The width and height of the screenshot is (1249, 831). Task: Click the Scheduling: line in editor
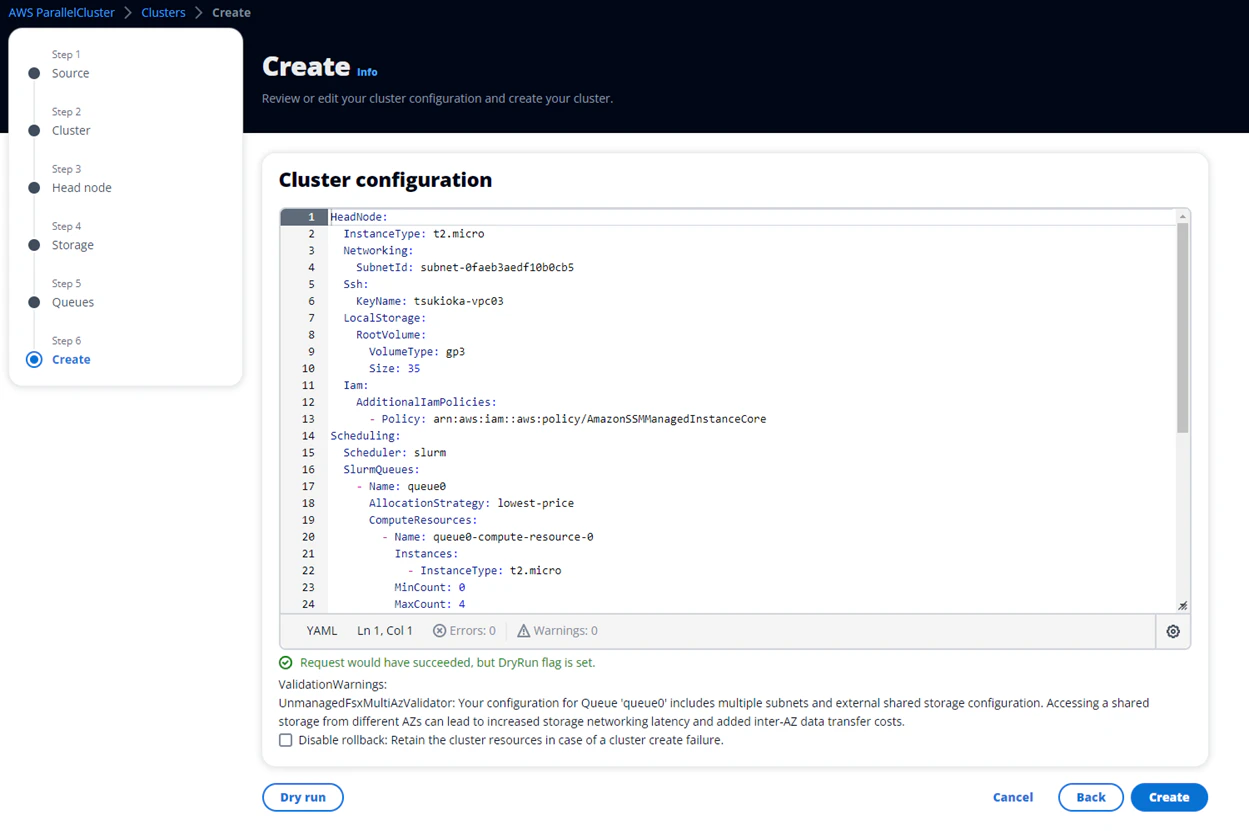[x=365, y=436]
